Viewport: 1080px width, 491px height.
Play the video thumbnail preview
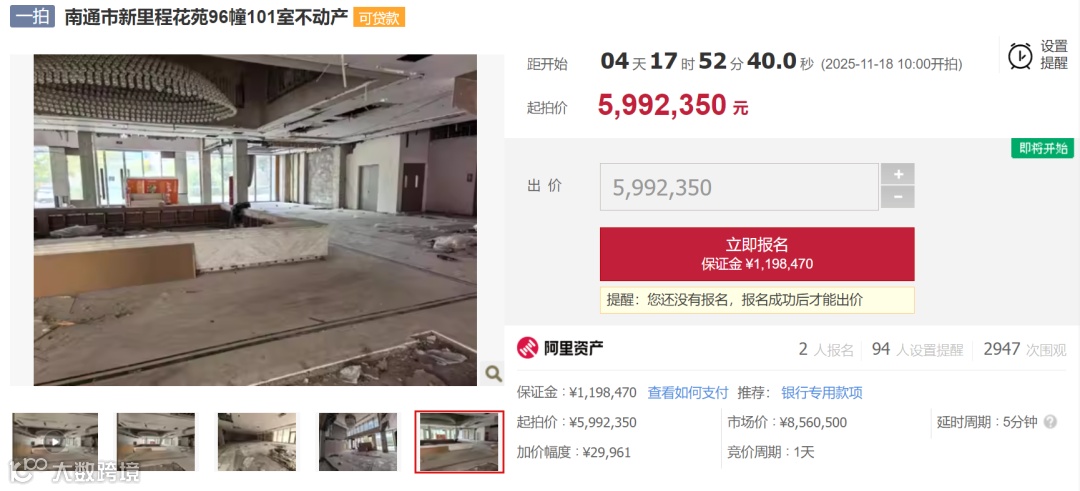pos(55,441)
